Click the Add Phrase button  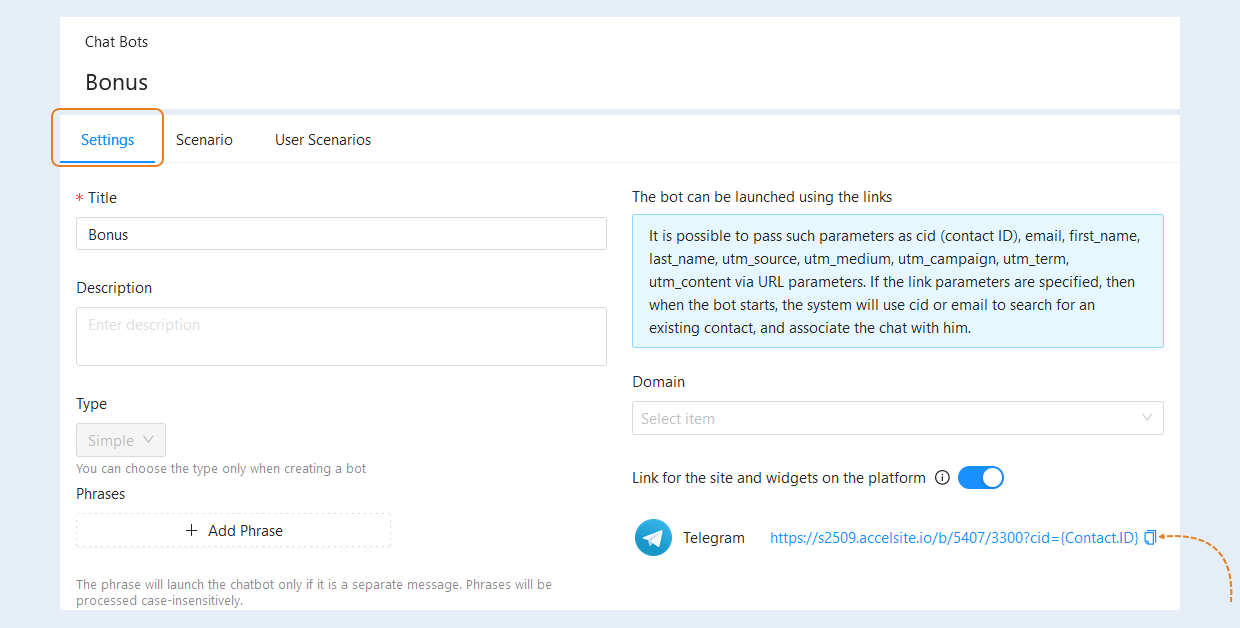click(233, 530)
